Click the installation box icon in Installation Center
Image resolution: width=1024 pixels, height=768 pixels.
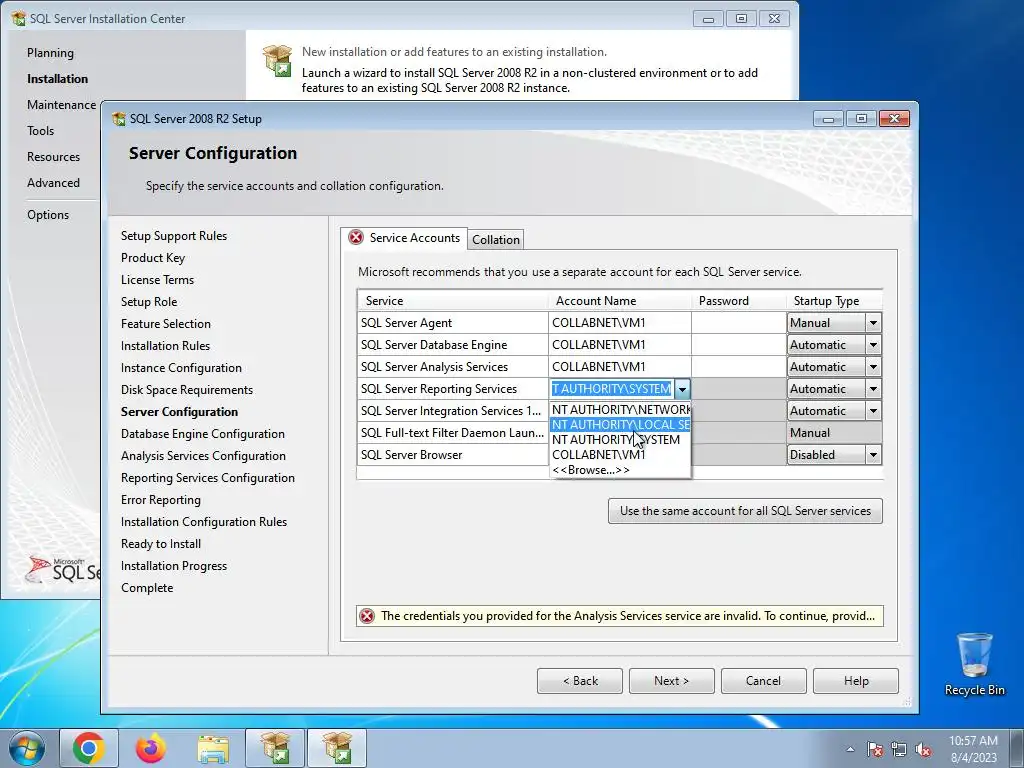[x=278, y=60]
